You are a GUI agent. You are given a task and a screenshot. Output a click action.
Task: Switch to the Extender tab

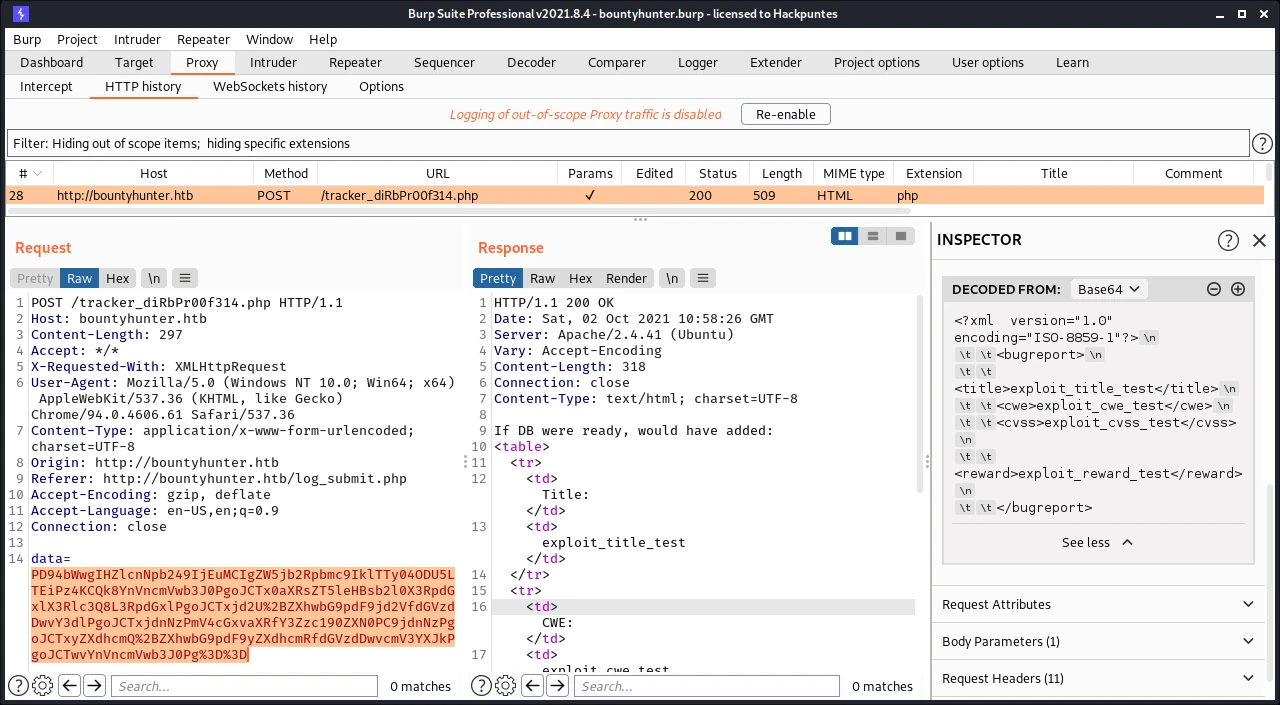(x=776, y=62)
